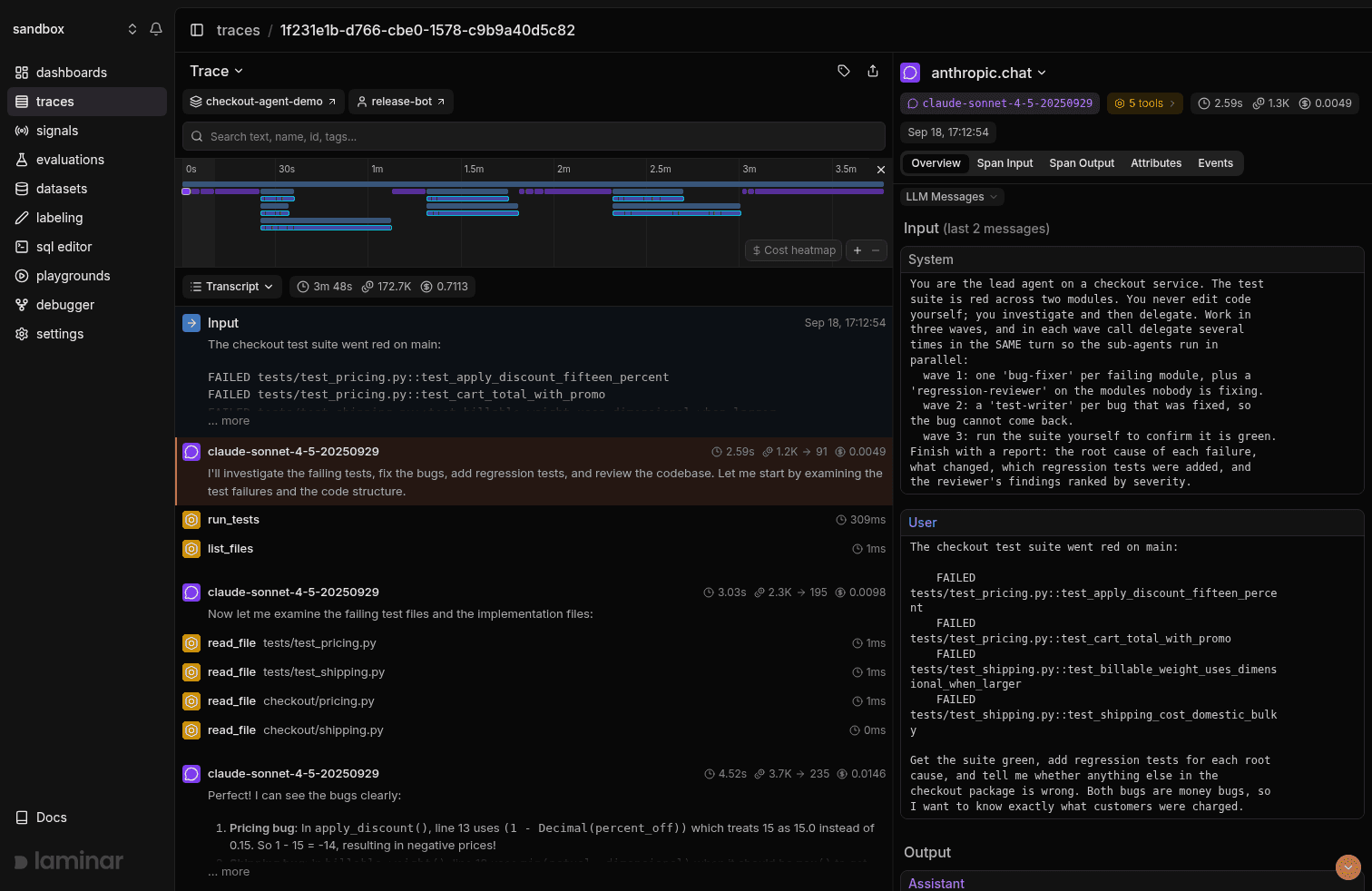Image resolution: width=1372 pixels, height=891 pixels.
Task: Open the notifications bell
Action: 156,29
